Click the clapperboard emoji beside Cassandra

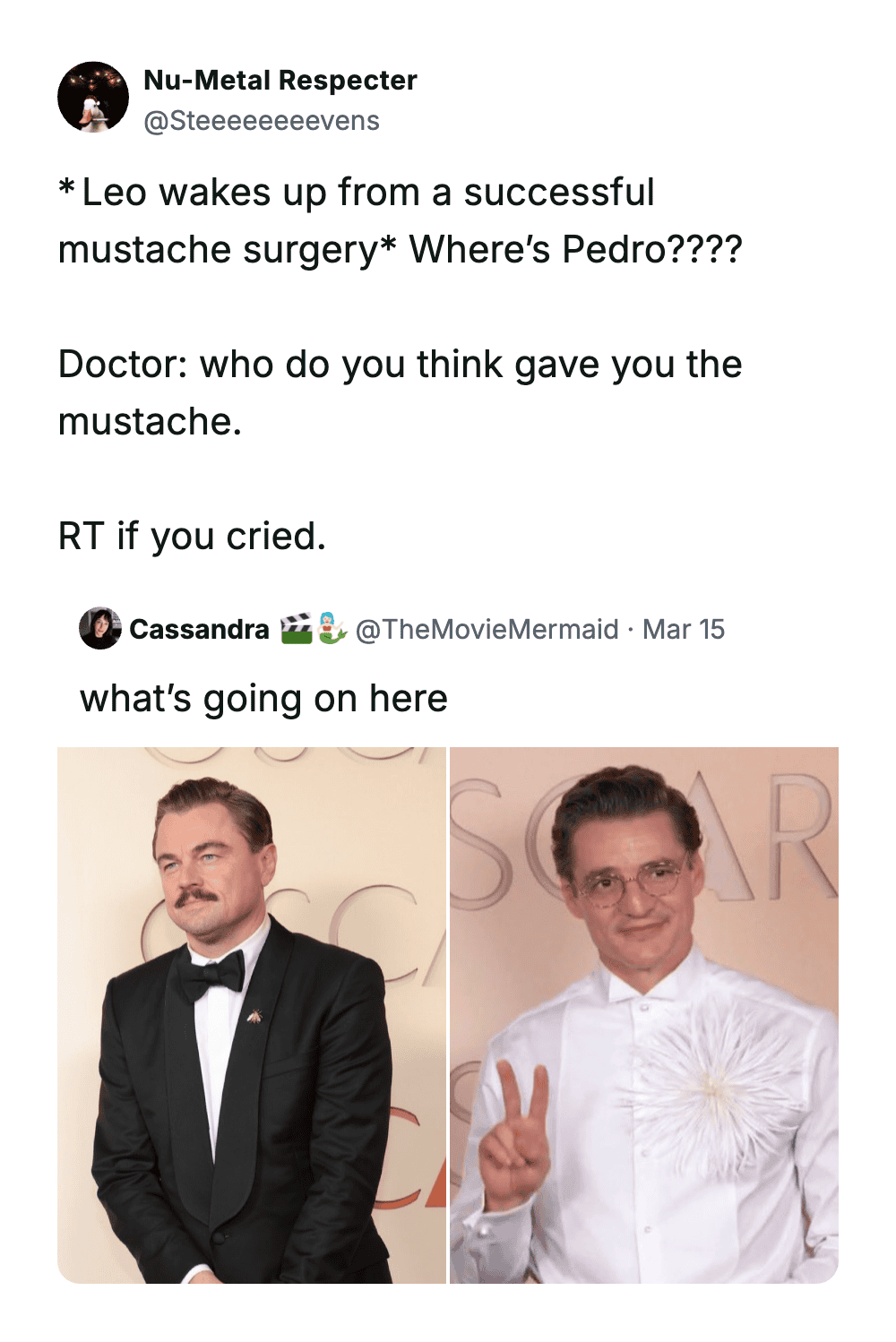296,629
